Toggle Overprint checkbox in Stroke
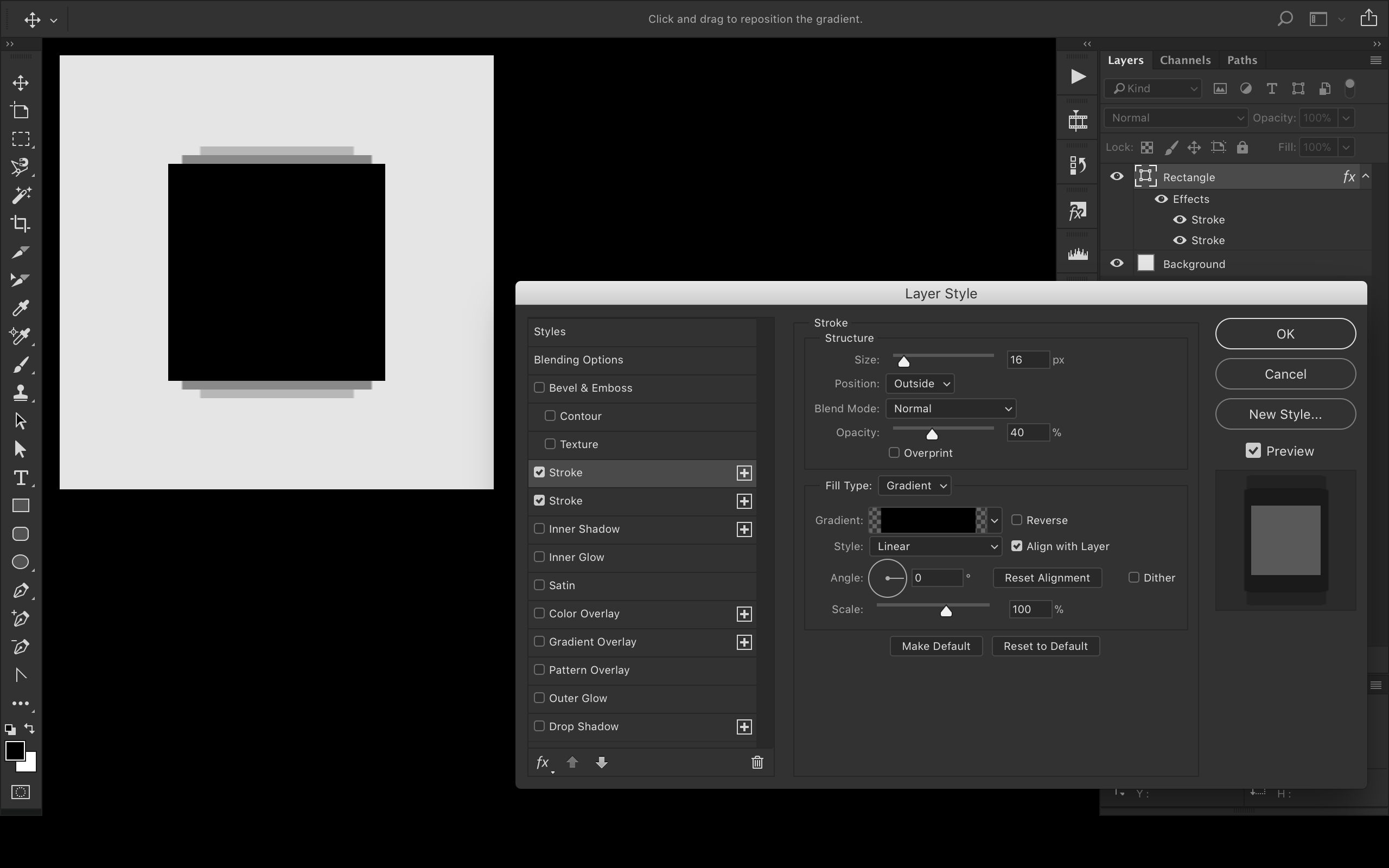The width and height of the screenshot is (1389, 868). point(894,452)
